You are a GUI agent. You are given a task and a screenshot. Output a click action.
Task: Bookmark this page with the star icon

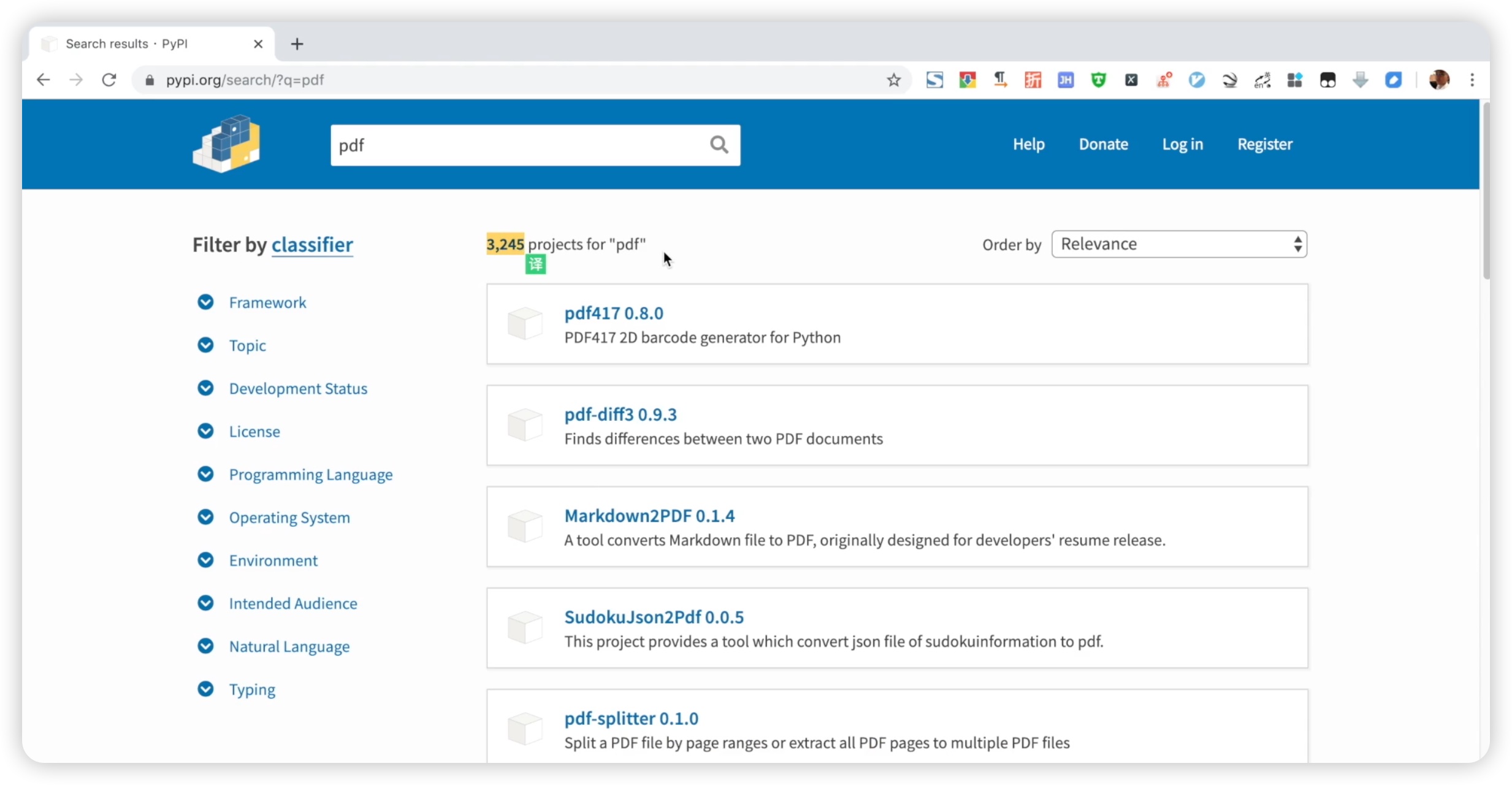pyautogui.click(x=893, y=80)
